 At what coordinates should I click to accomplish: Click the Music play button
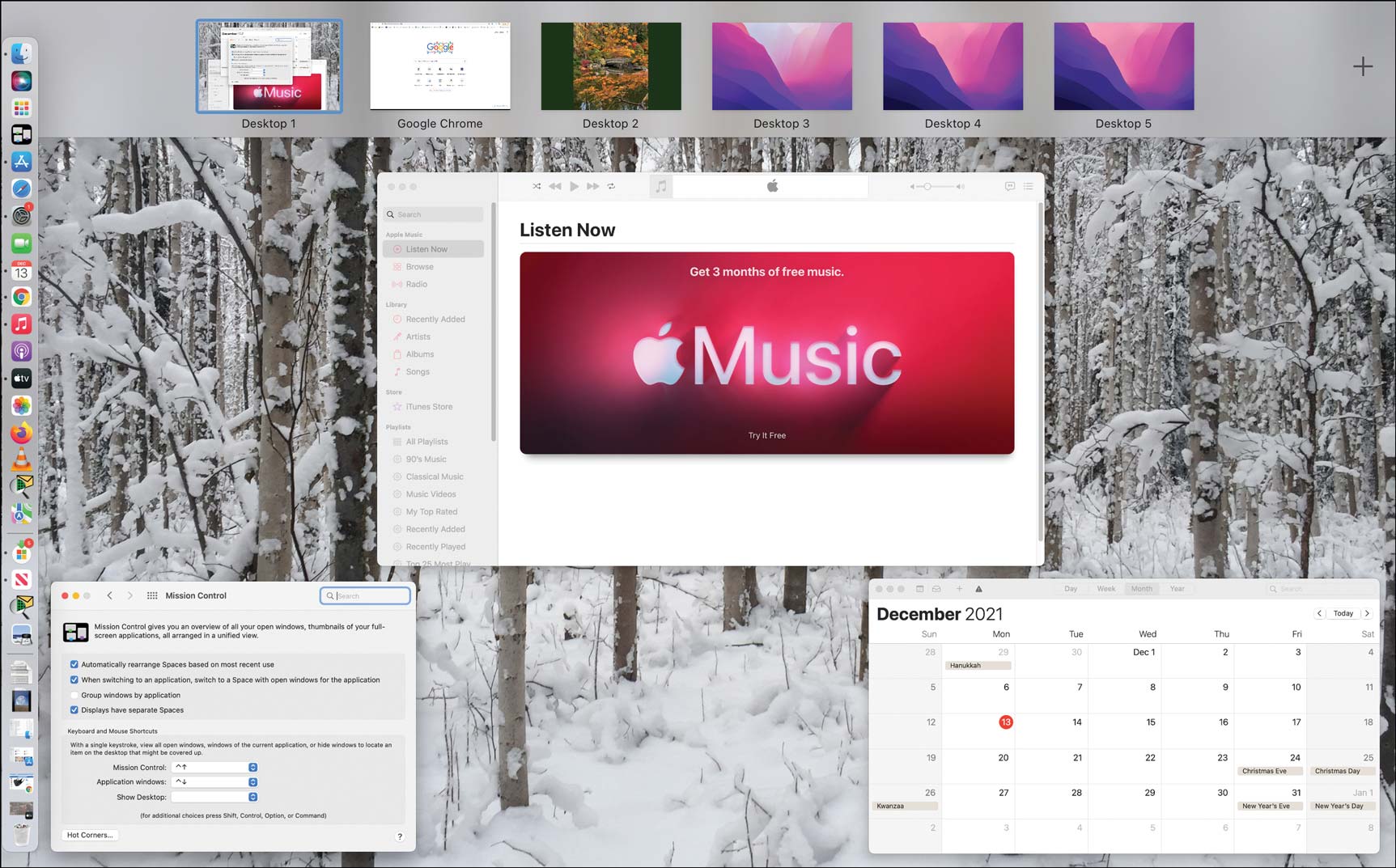tap(574, 186)
